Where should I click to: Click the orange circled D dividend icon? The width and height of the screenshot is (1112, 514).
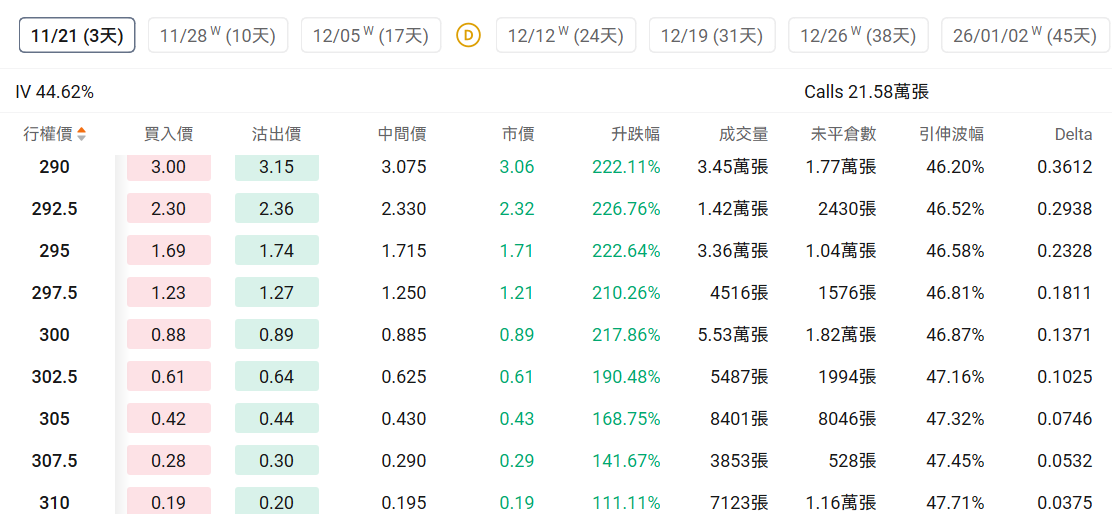[x=468, y=36]
